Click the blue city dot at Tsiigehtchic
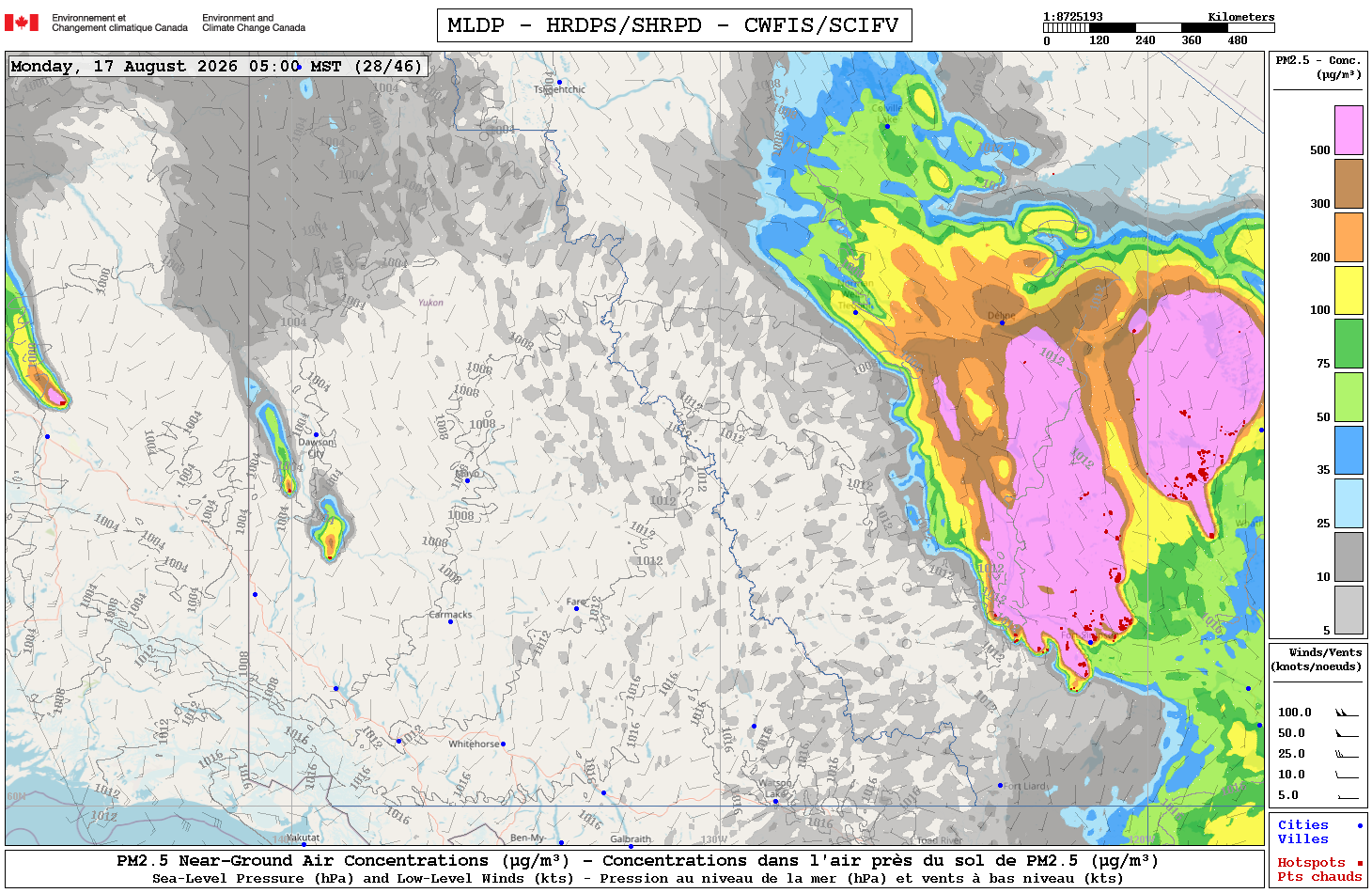The height and width of the screenshot is (893, 1372). pos(559,82)
